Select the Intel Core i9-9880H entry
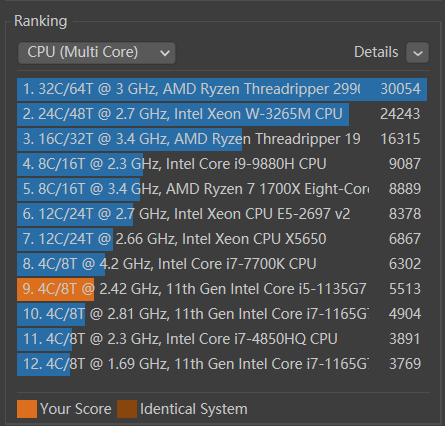 [222, 164]
